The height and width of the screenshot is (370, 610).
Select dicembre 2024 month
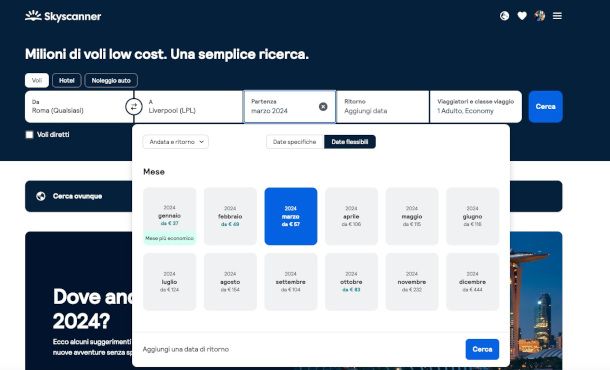tap(472, 282)
